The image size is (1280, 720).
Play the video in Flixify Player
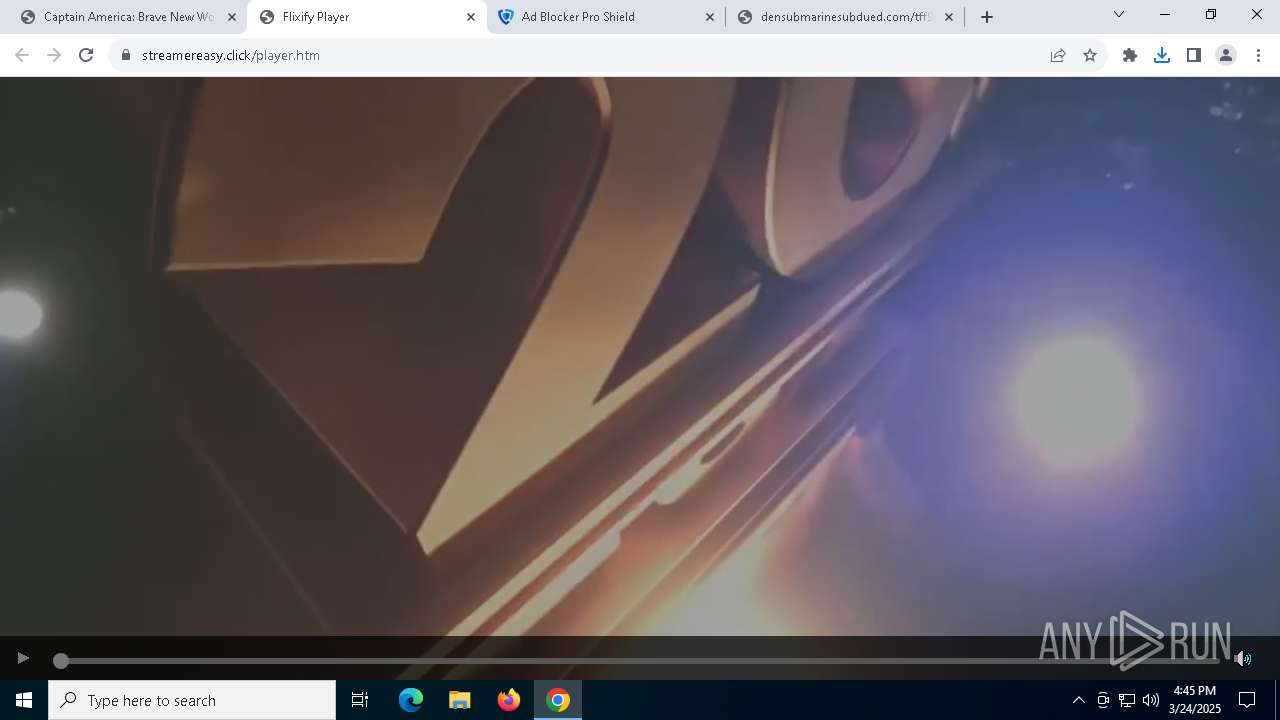coord(22,658)
